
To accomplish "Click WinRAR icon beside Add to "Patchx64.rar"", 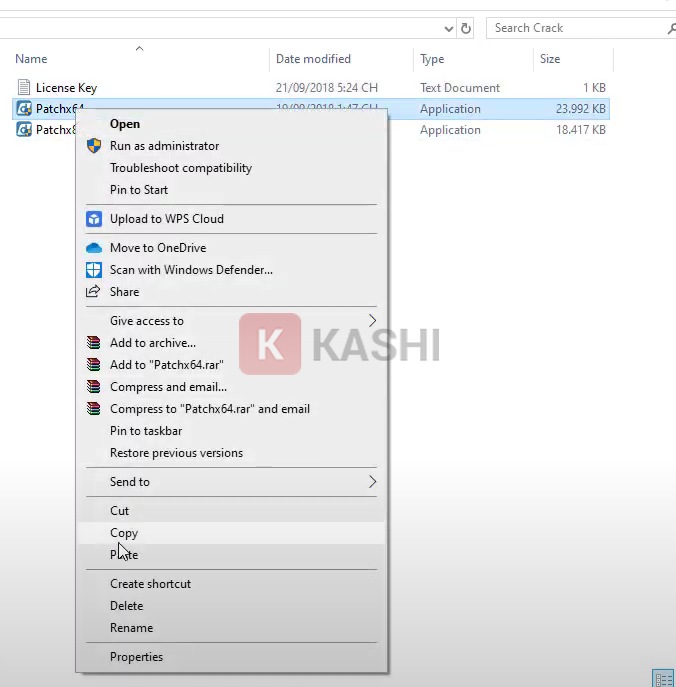I will pos(93,365).
